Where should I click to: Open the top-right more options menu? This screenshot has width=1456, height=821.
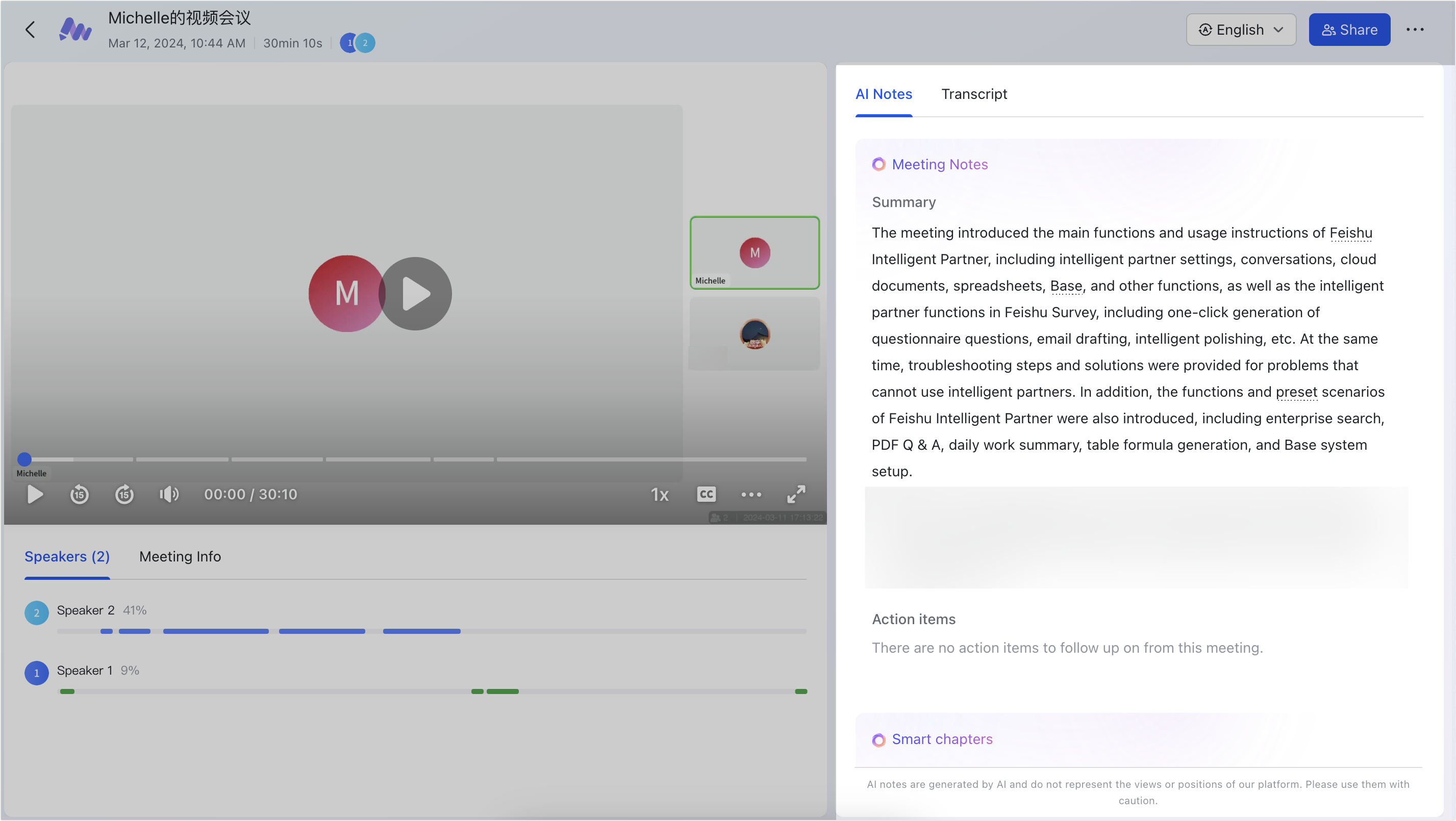tap(1415, 30)
